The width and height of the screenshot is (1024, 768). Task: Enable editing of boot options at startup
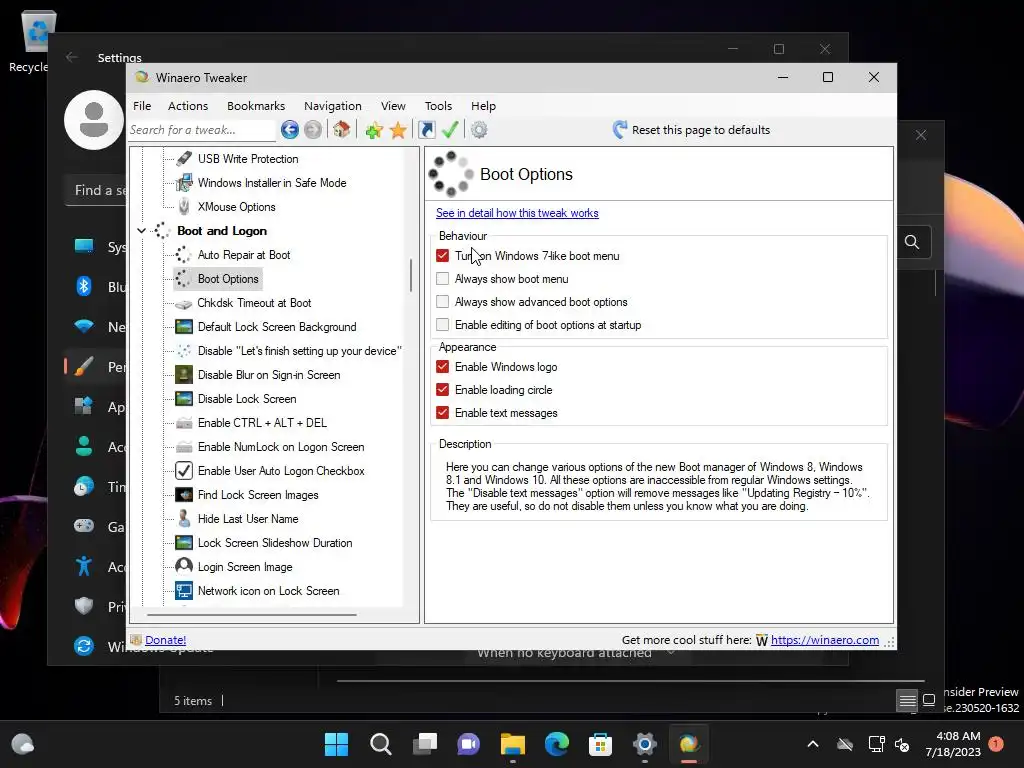tap(443, 325)
